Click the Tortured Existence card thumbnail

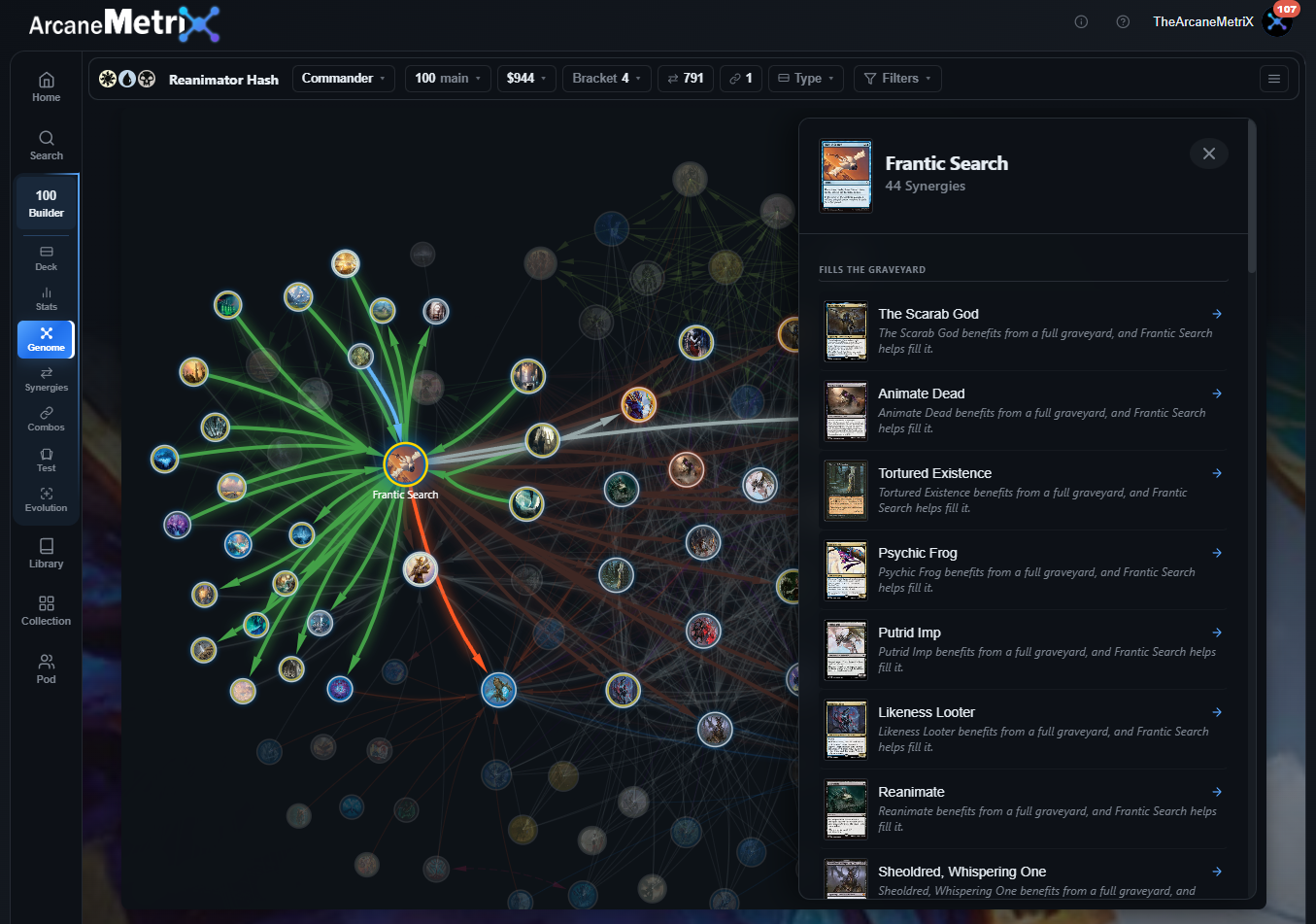pyautogui.click(x=846, y=491)
